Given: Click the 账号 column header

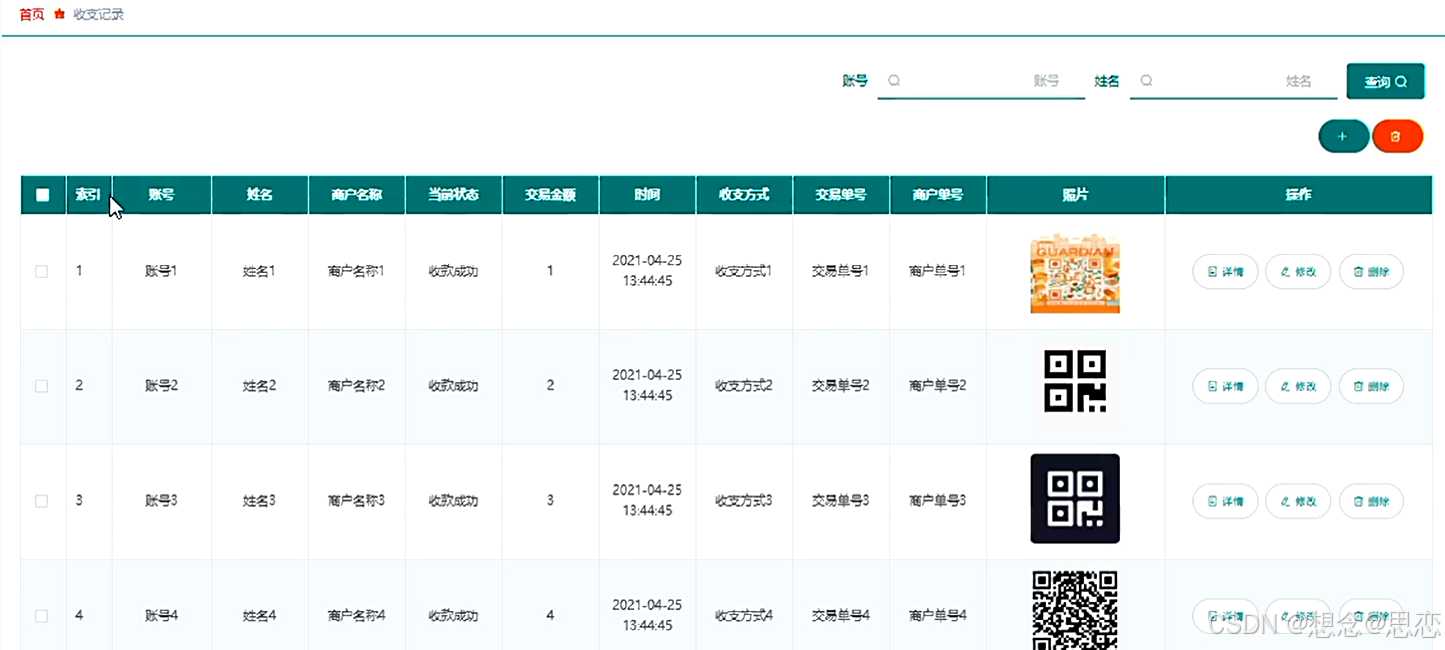Looking at the screenshot, I should [x=161, y=195].
